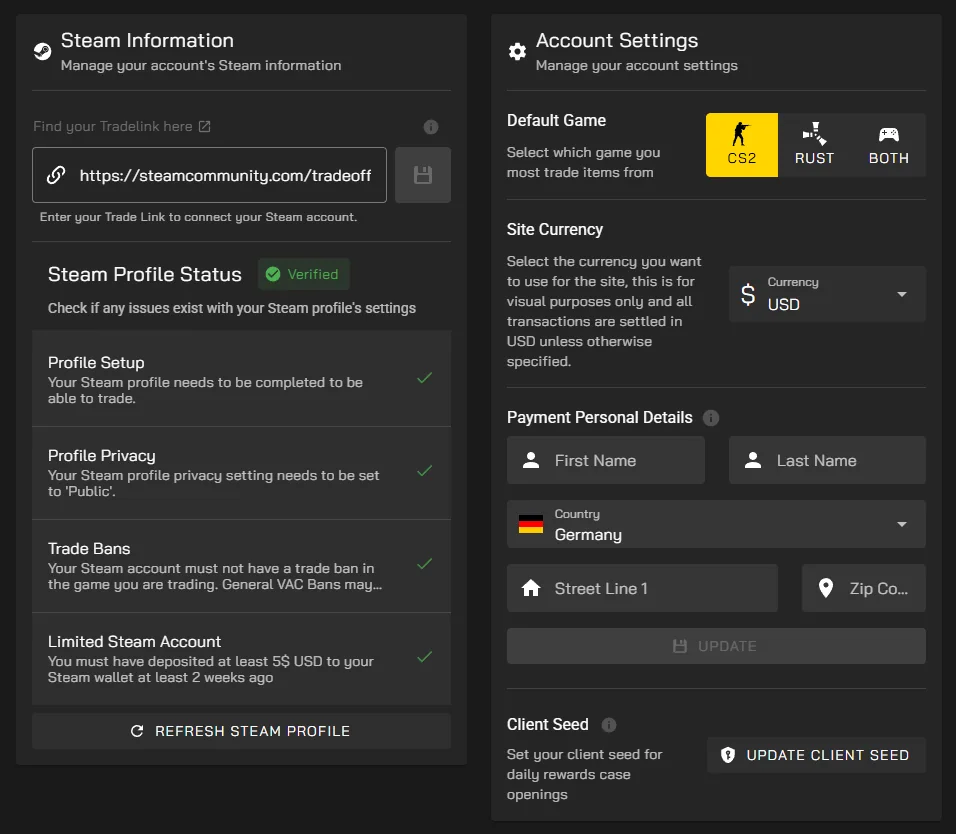Screen dimensions: 956x834
Task: Click the First Name input field
Action: click(606, 460)
